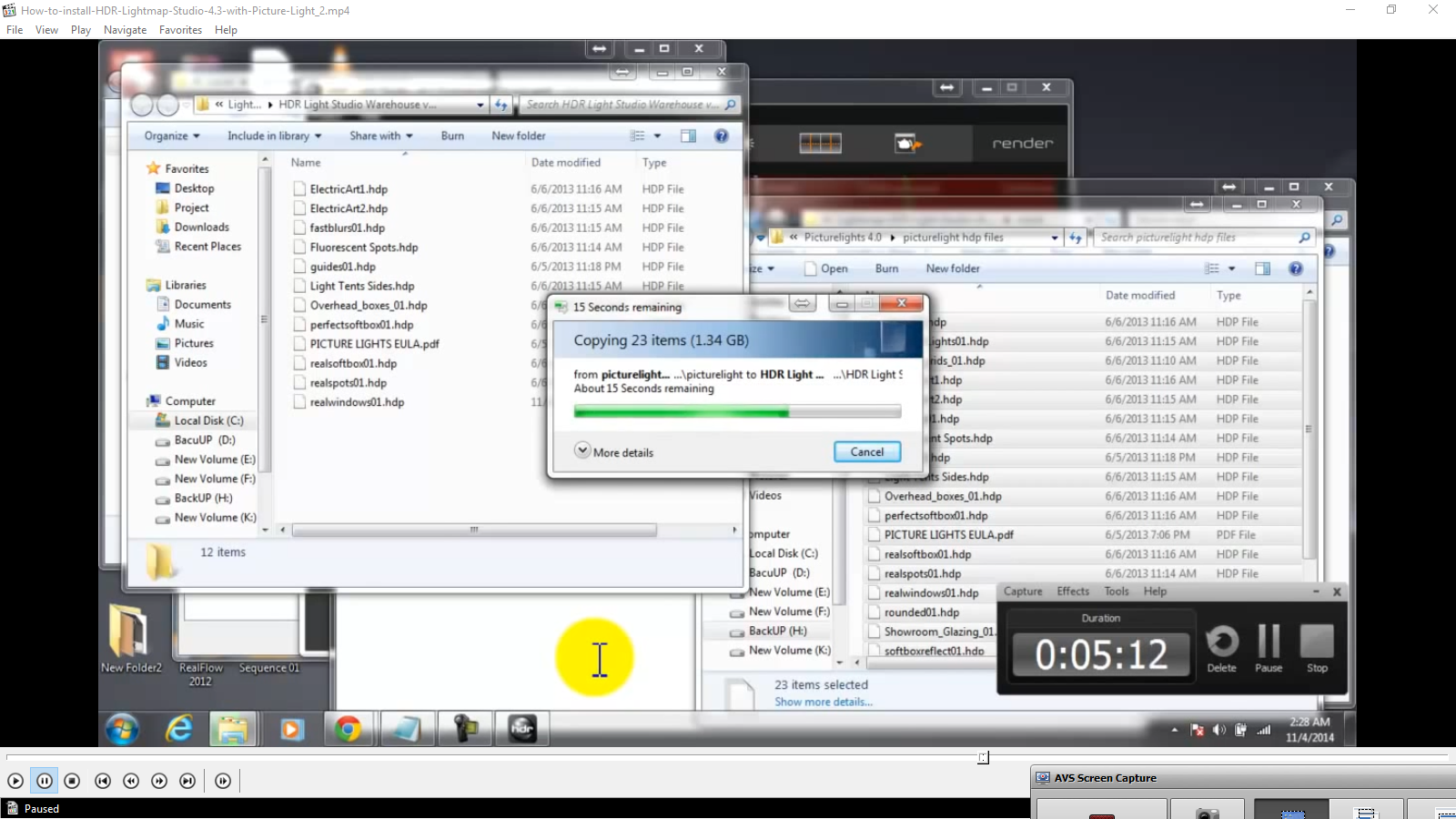Select PICTURE LIGHTS EULA.pdf in front Explorer

pyautogui.click(x=374, y=344)
